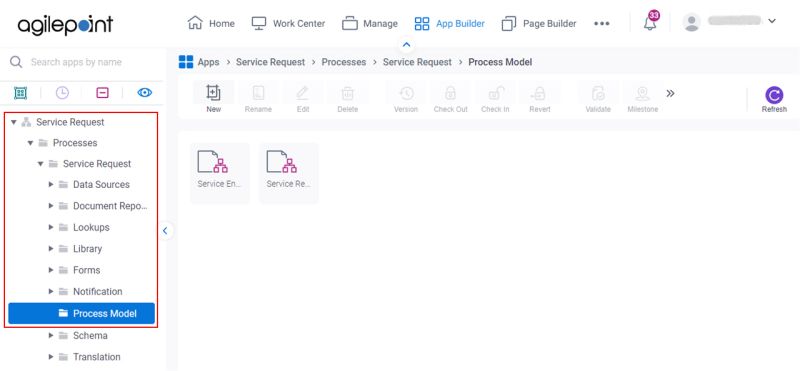Collapse the Service Request process folder

(40, 164)
